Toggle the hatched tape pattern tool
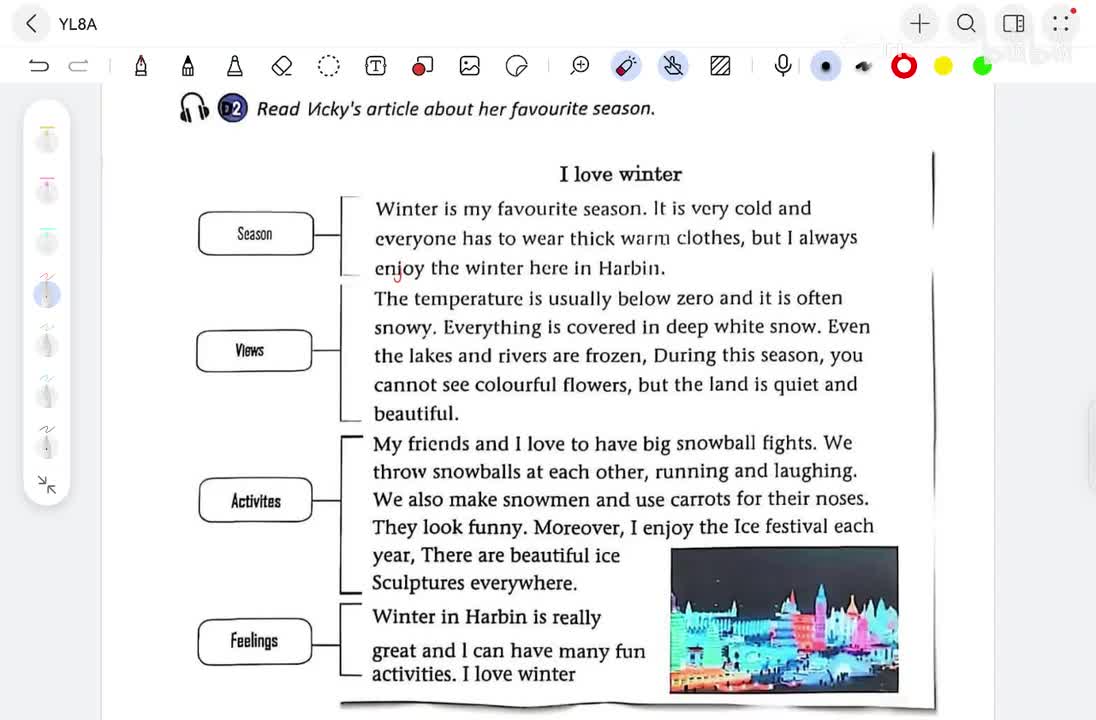Viewport: 1096px width, 720px height. coord(720,66)
